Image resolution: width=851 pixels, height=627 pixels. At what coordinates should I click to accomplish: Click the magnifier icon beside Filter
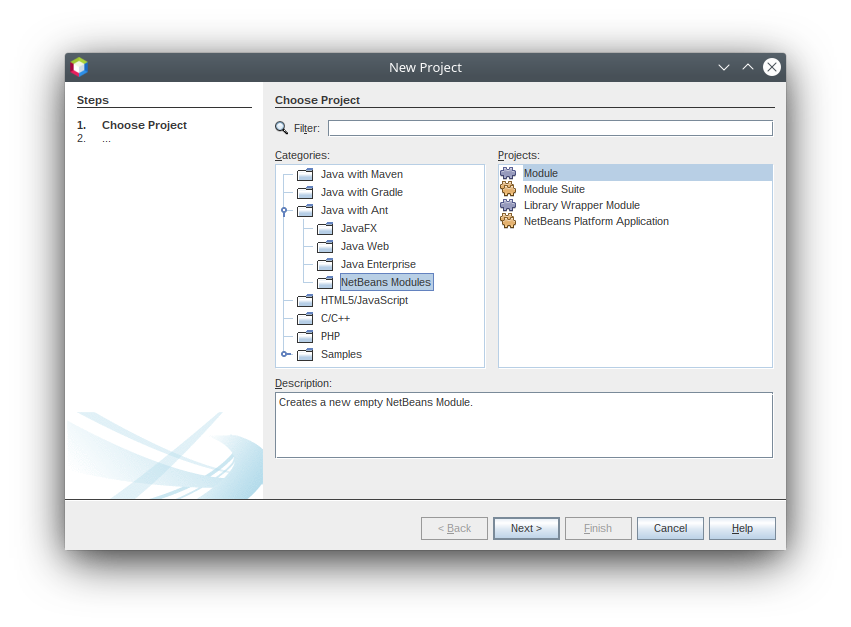click(282, 128)
